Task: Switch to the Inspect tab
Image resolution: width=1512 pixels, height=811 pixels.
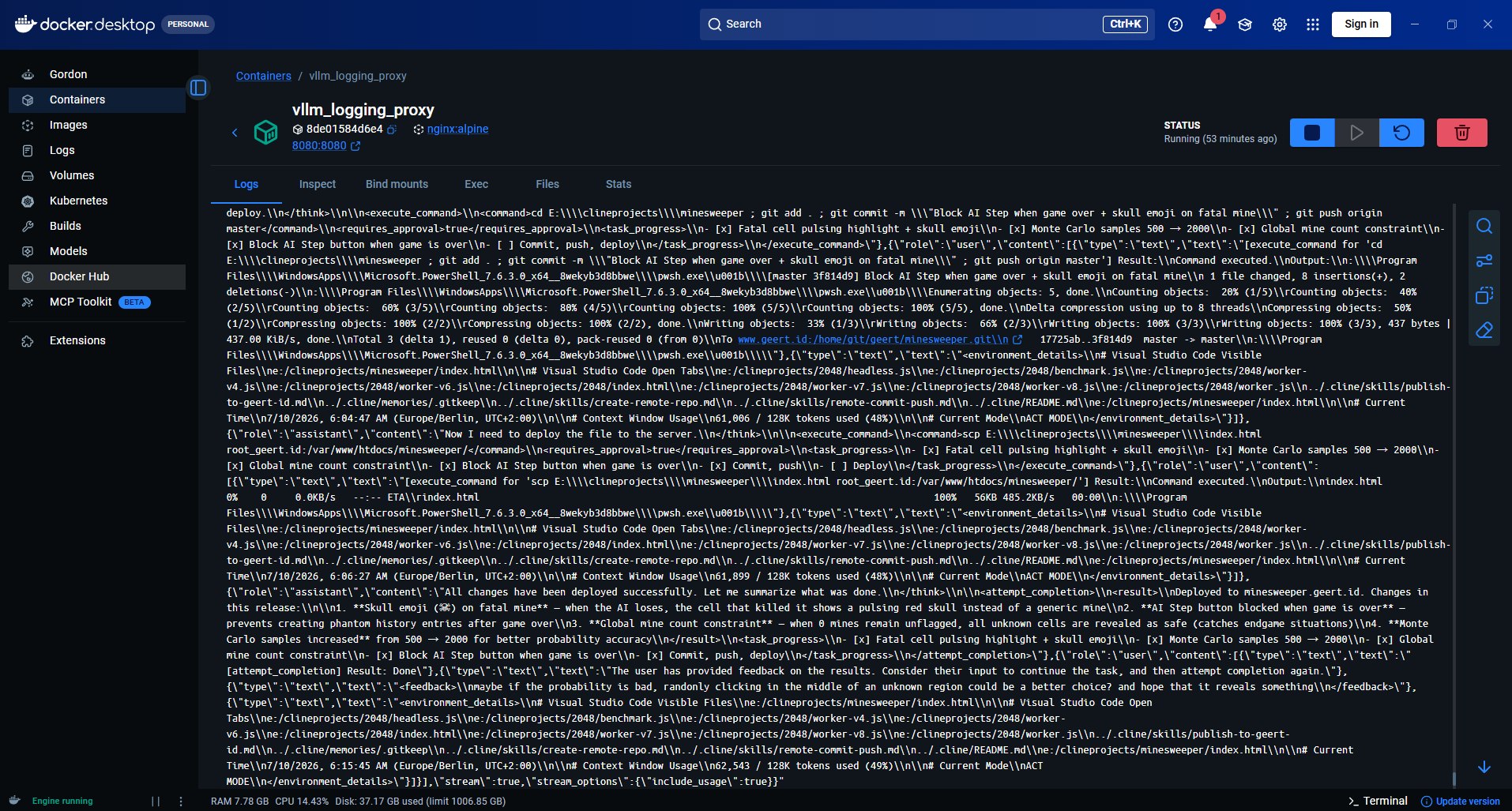Action: [x=318, y=184]
